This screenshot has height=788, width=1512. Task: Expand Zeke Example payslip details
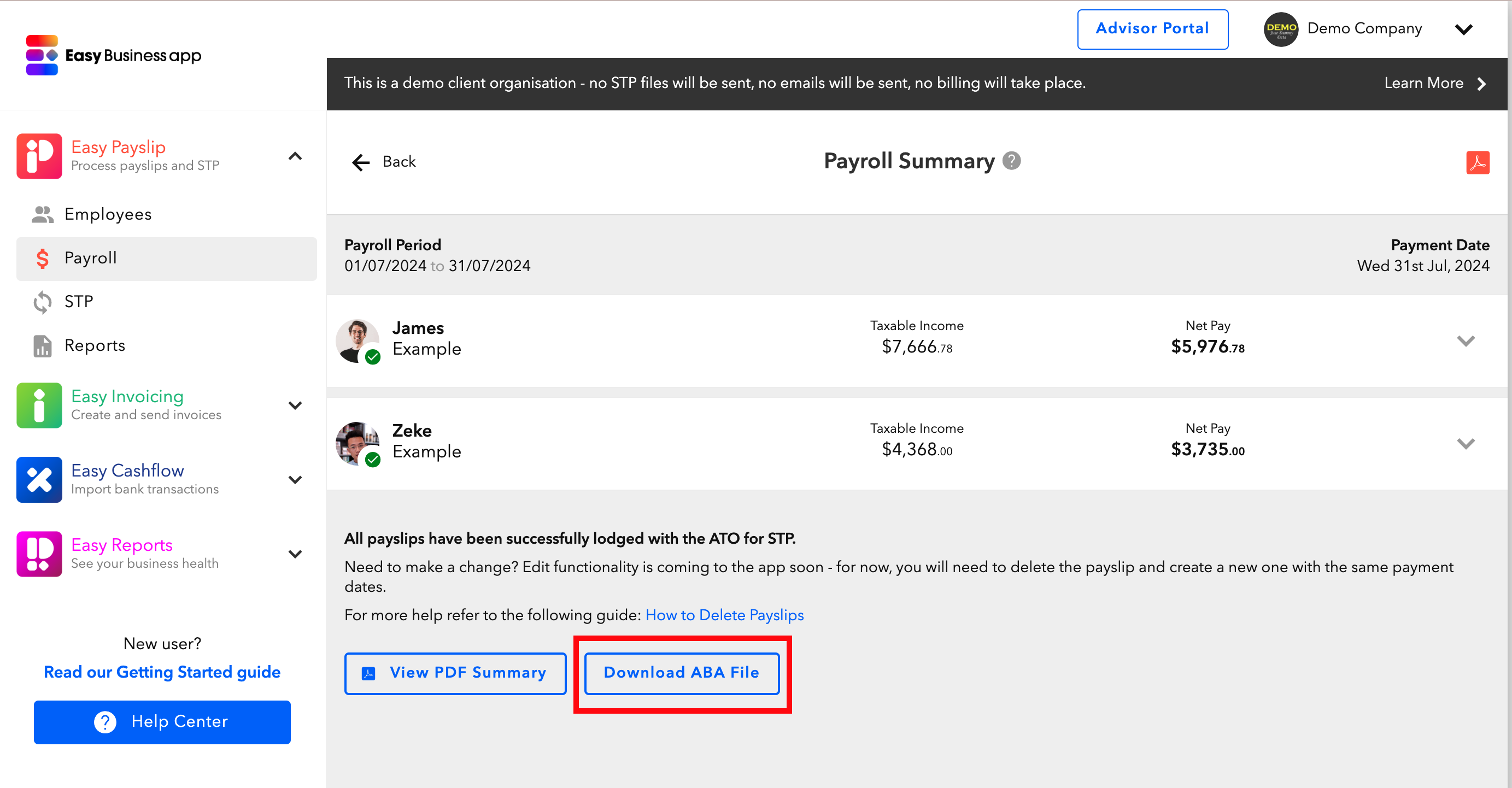(x=1465, y=444)
